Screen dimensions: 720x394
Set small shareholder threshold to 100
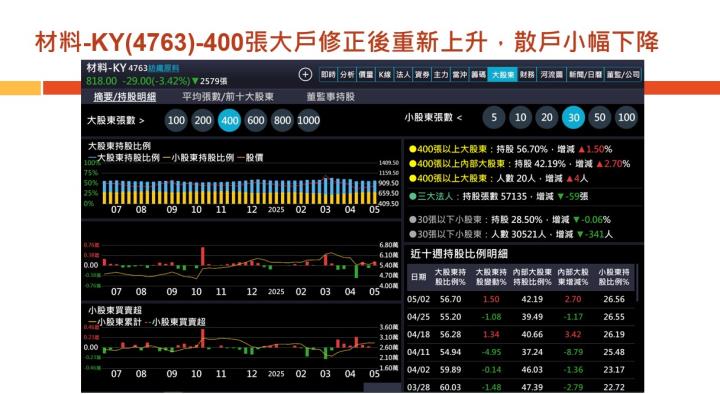[x=626, y=118]
